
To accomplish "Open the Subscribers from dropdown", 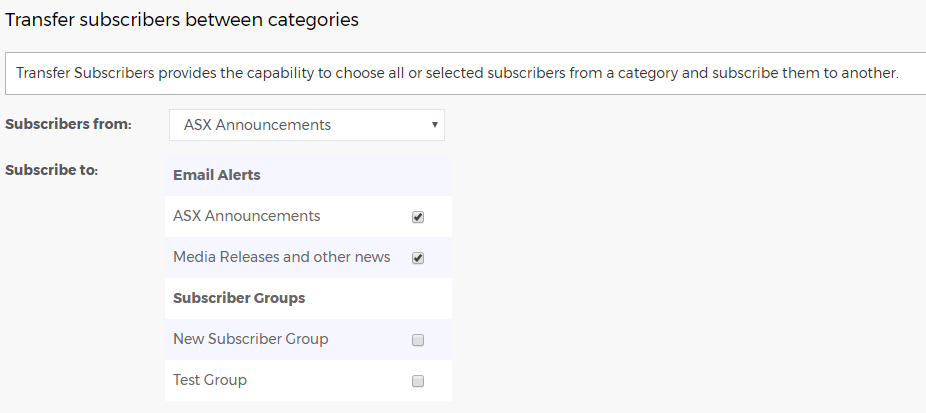I will pos(307,125).
